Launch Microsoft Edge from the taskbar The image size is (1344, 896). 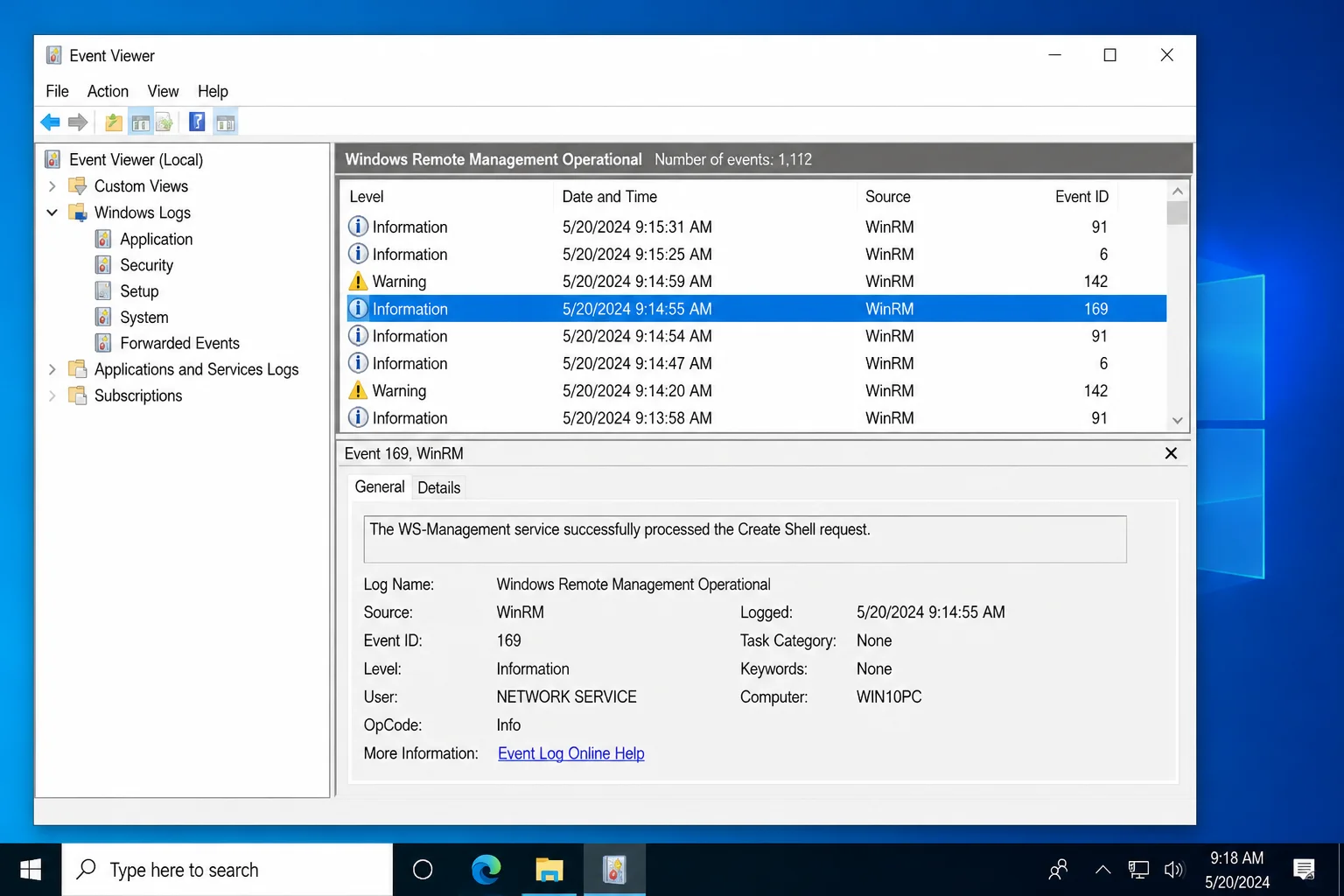(486, 870)
